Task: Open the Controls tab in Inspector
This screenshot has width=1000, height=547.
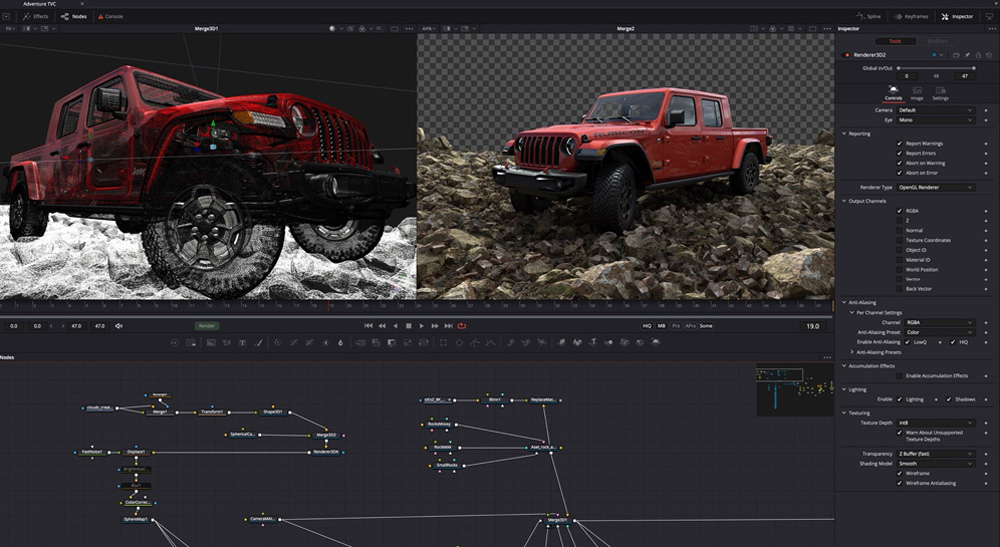Action: [893, 93]
